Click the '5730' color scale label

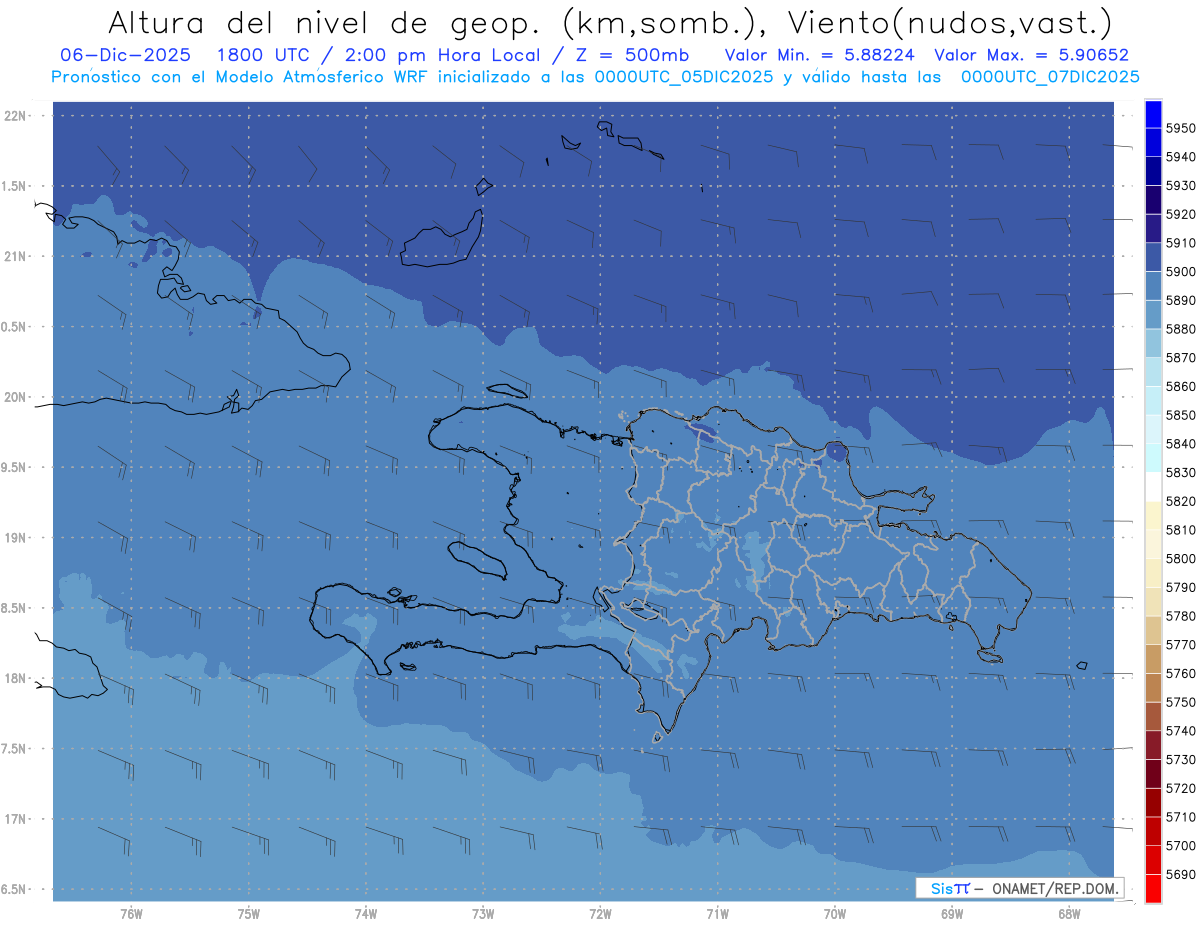[1180, 760]
